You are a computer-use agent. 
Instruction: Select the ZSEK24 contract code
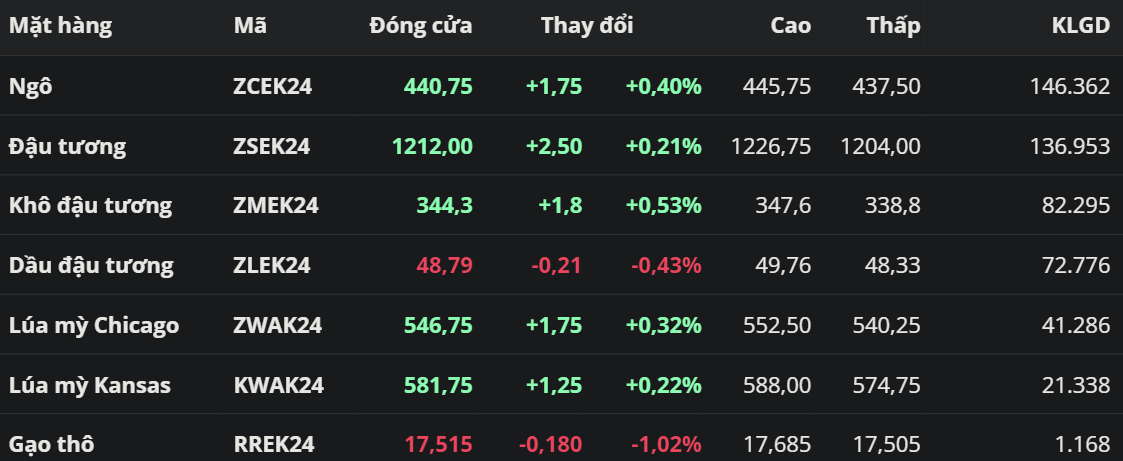(272, 146)
